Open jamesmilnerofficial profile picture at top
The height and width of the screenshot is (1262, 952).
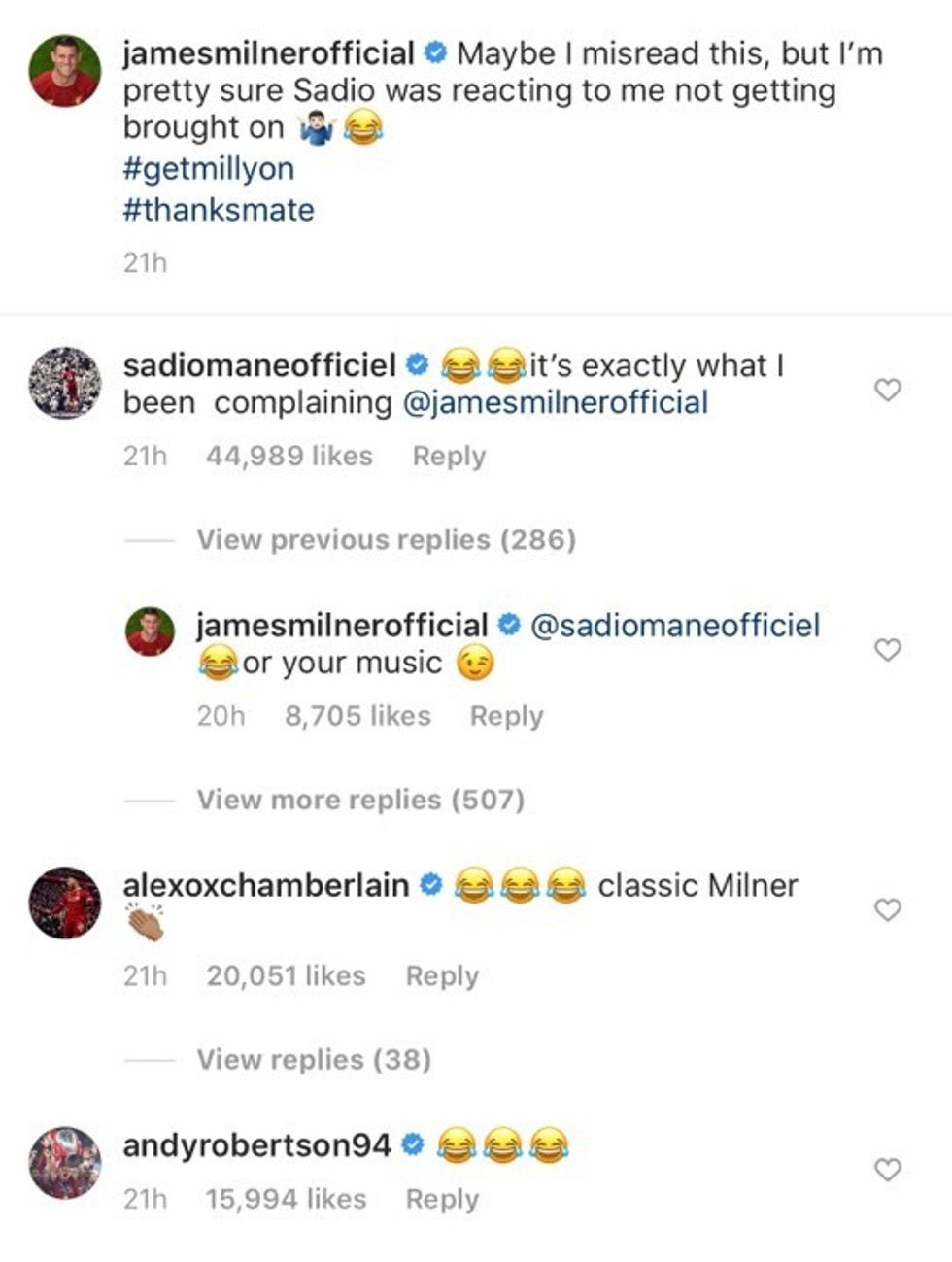tap(64, 71)
